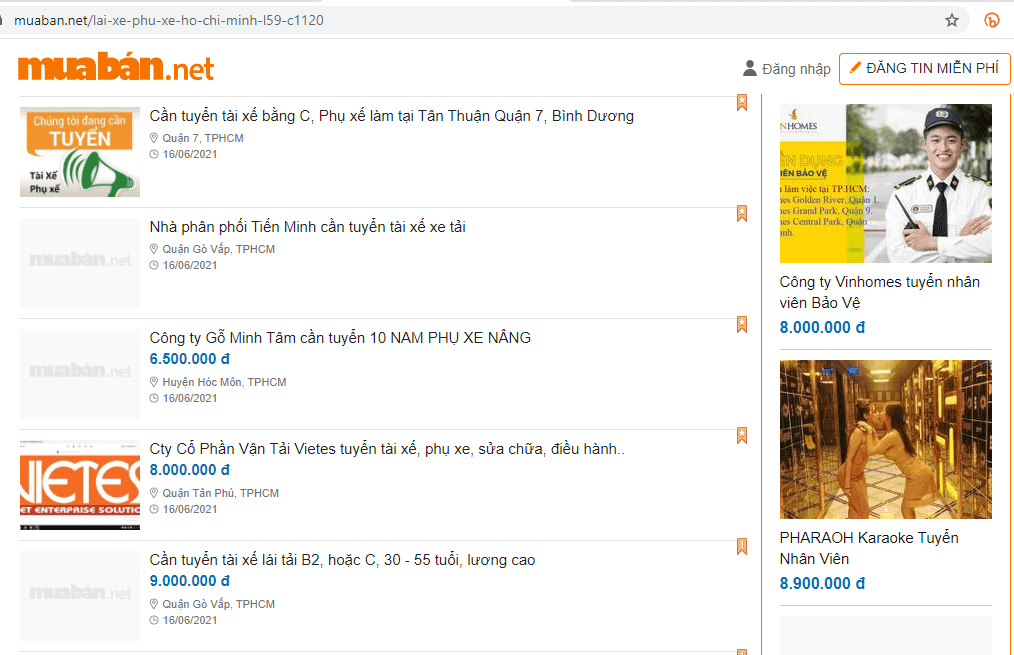This screenshot has height=655, width=1014.
Task: Click the PHARAOH Karaoke ad image
Action: click(885, 440)
